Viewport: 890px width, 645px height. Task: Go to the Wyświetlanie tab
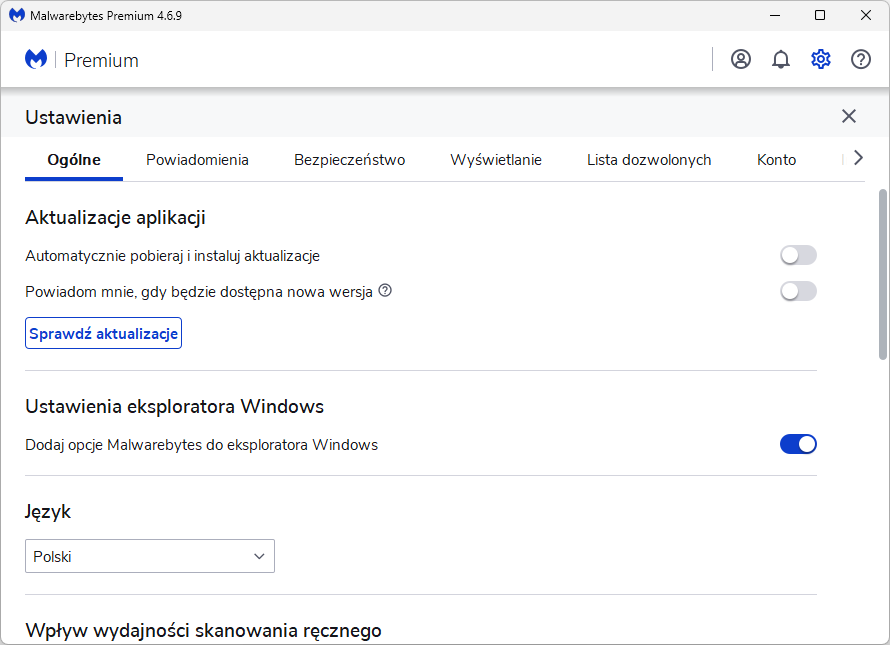[496, 160]
